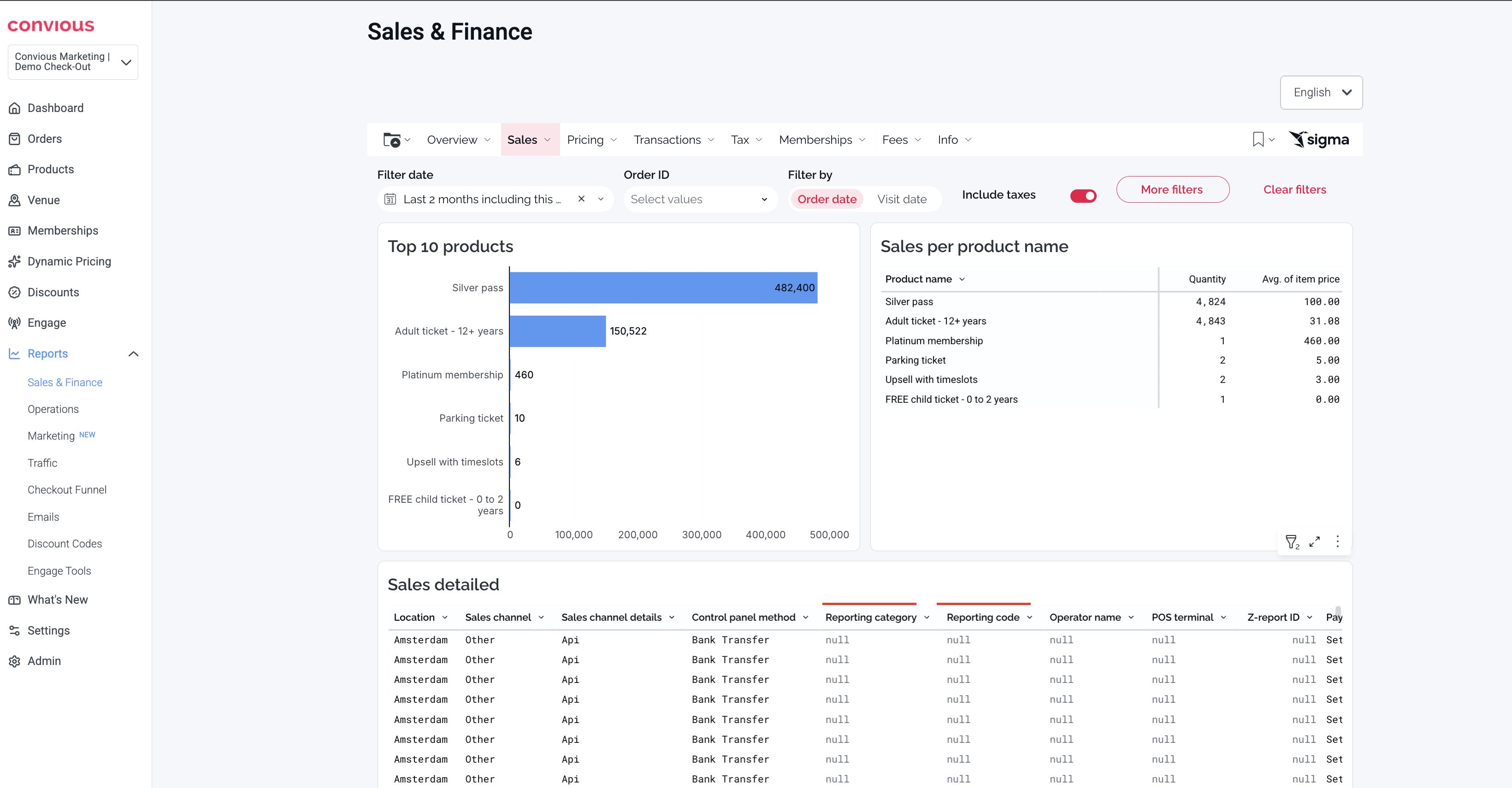This screenshot has width=1512, height=788.
Task: Open the three-dot menu on the product table
Action: 1338,541
